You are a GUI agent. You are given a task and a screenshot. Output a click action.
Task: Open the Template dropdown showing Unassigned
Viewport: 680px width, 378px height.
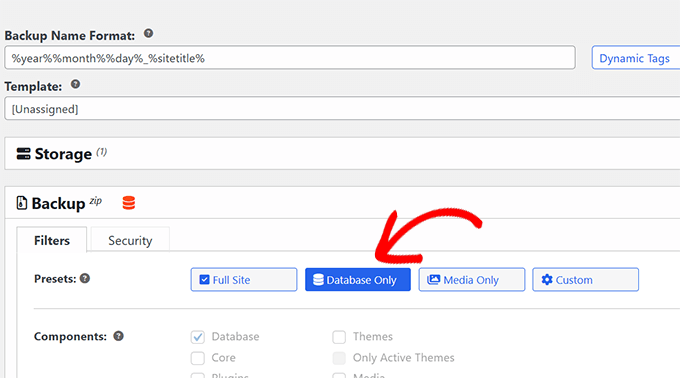point(342,108)
